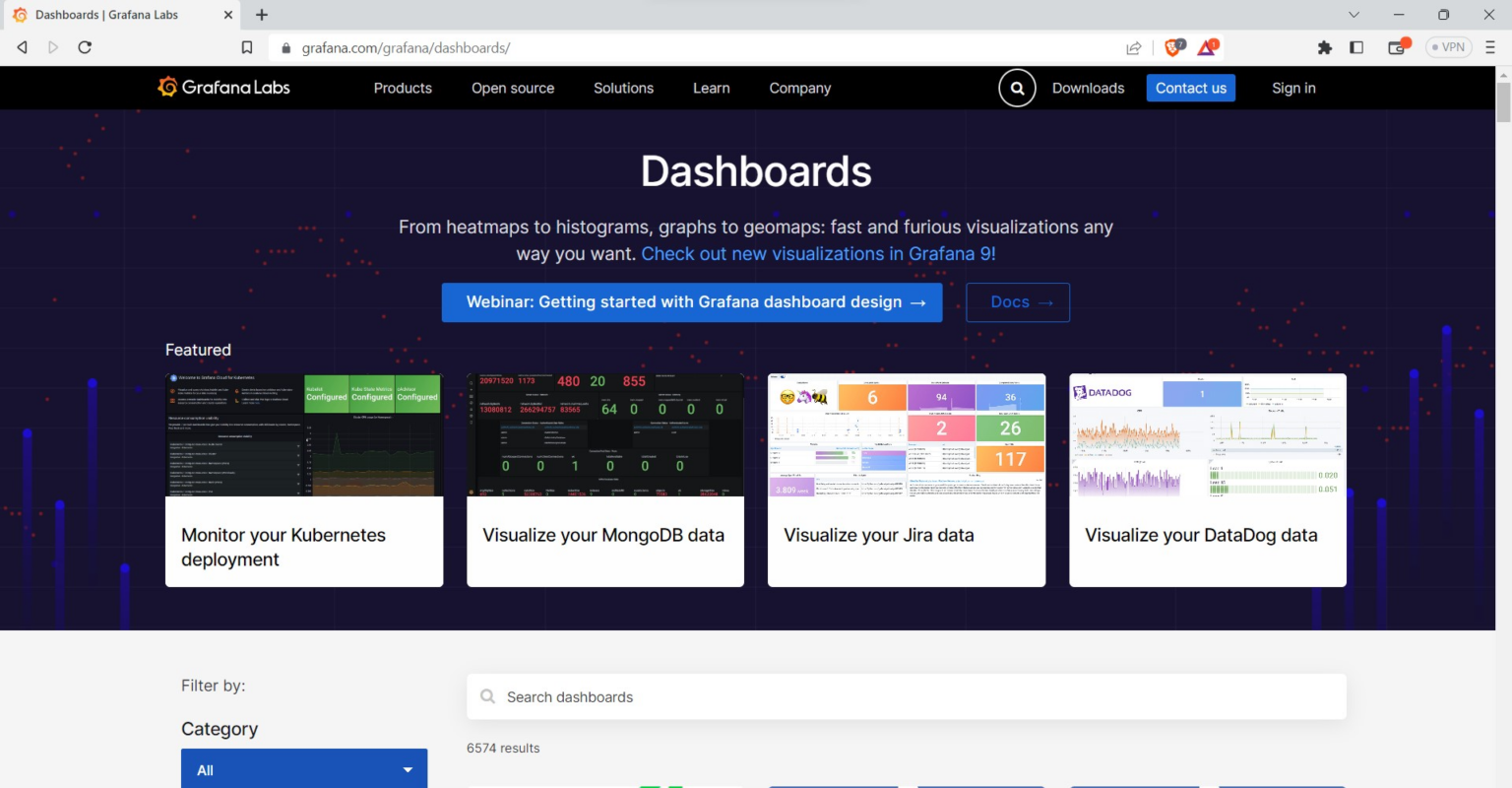
Task: Open the Brave Rewards triangle icon
Action: click(1206, 46)
